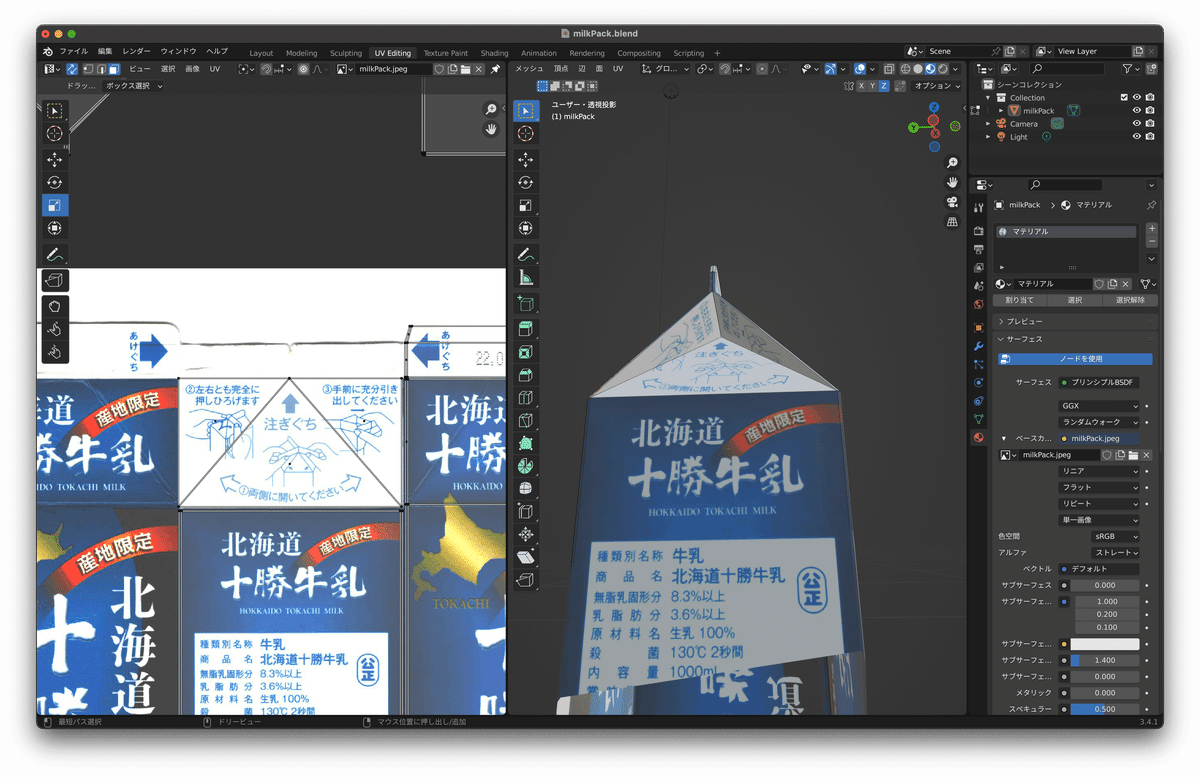Click the subsurface color white swatch
Image resolution: width=1200 pixels, height=777 pixels.
pos(1105,644)
